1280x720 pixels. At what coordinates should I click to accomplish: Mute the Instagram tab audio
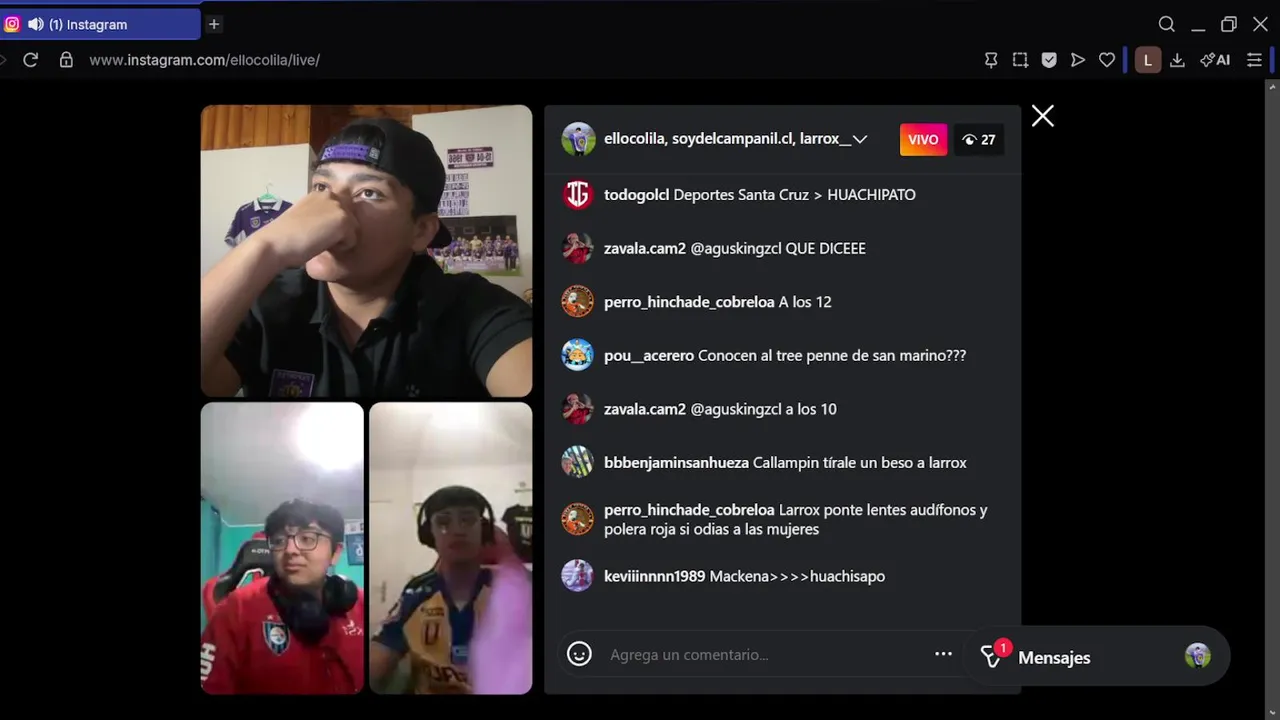[x=35, y=24]
